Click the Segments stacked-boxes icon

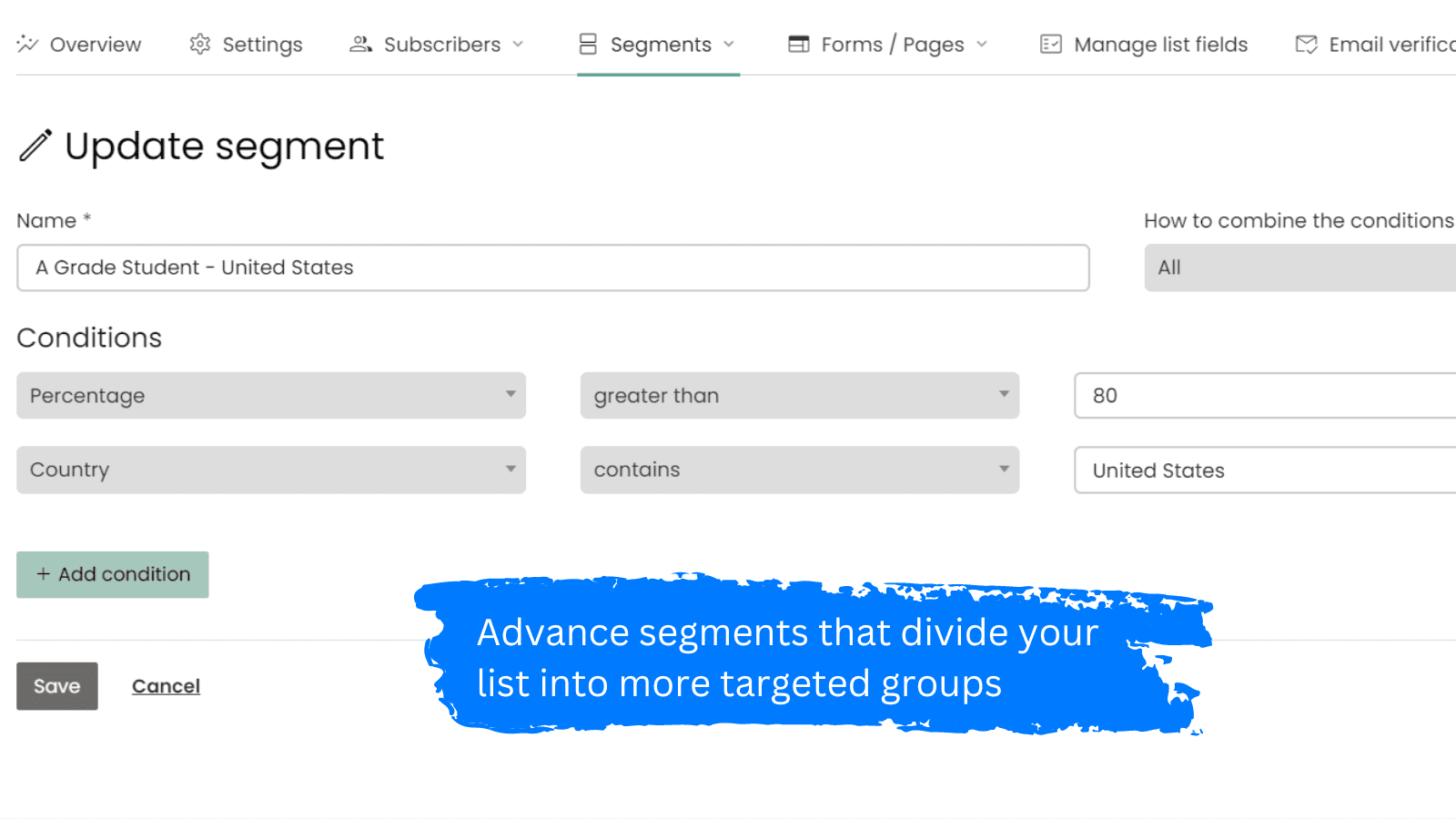click(x=589, y=44)
